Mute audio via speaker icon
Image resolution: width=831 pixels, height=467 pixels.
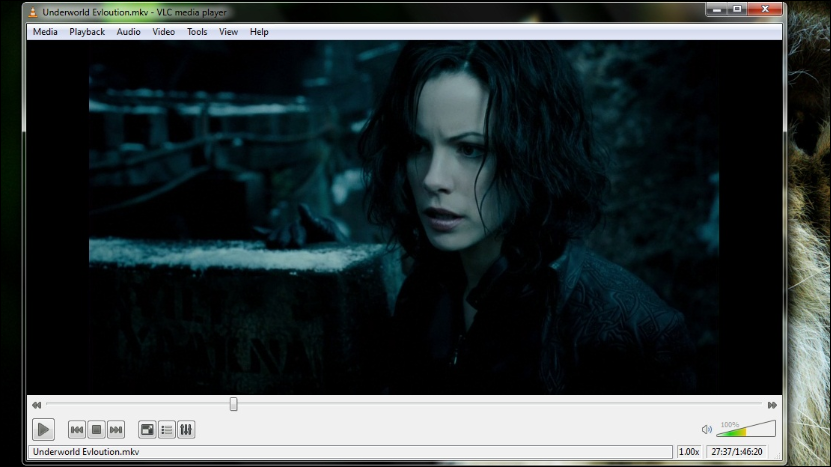pyautogui.click(x=706, y=429)
